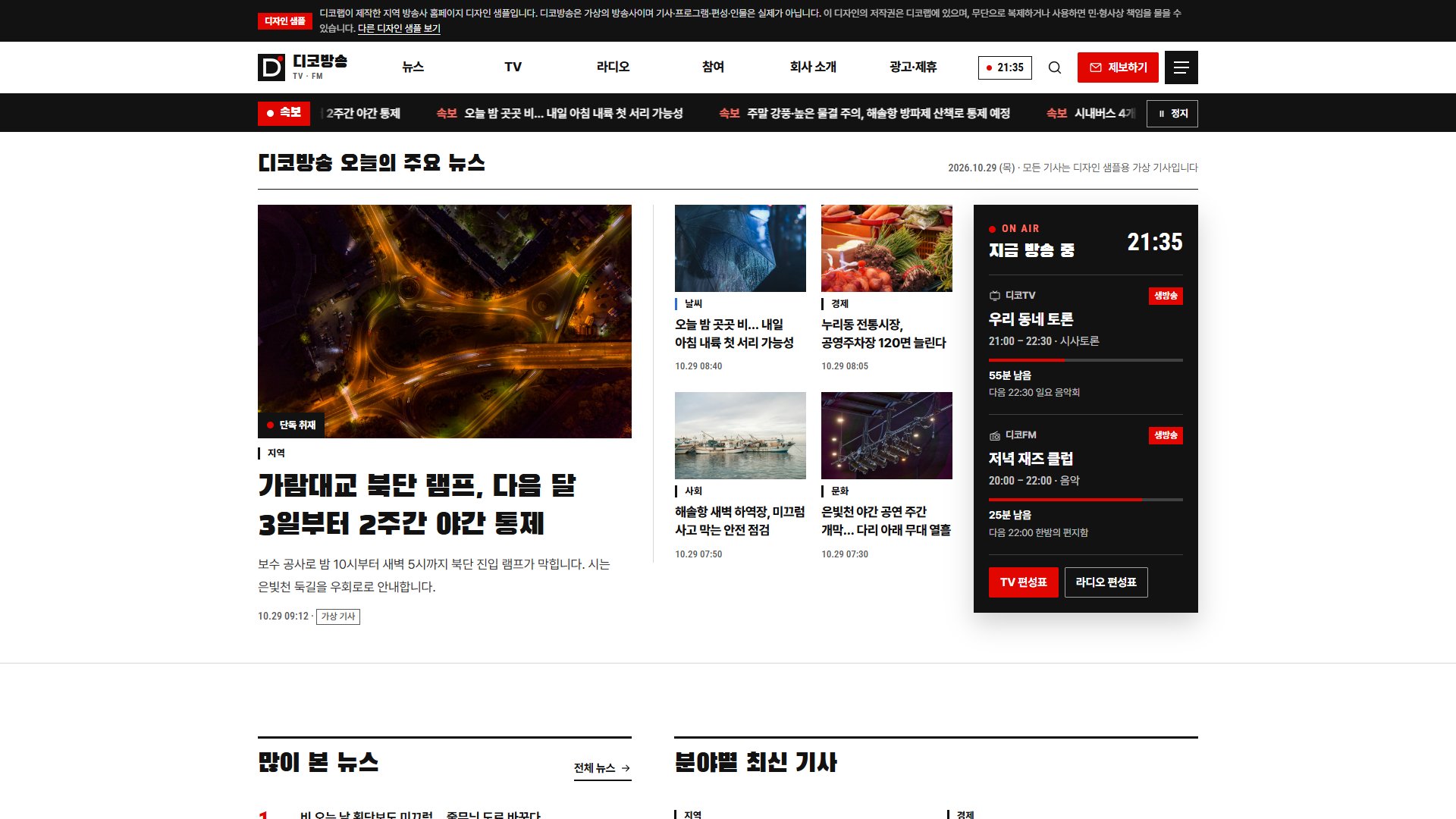Click the 단독 취재 tag on main image
This screenshot has width=1456, height=819.
click(x=291, y=425)
